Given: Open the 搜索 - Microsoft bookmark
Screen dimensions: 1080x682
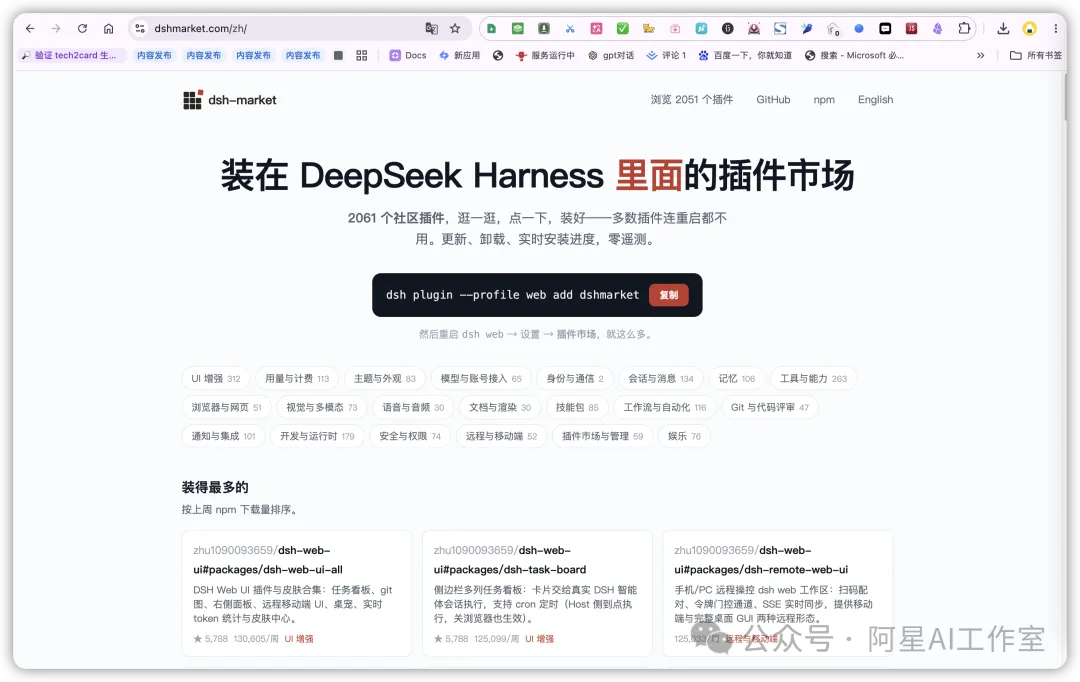Looking at the screenshot, I should point(854,55).
